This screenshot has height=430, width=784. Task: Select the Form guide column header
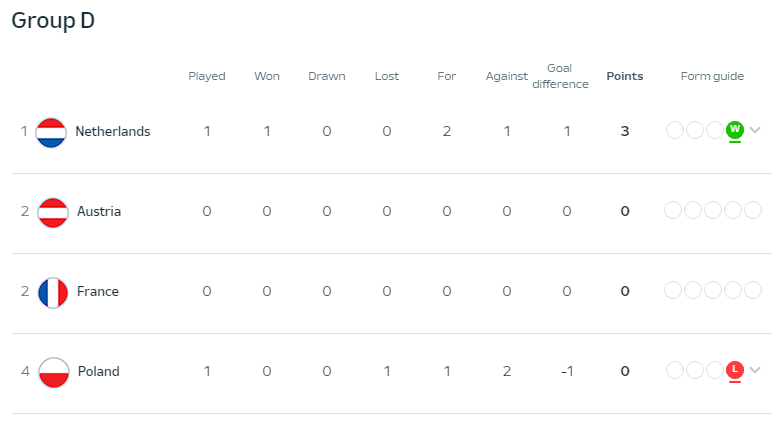712,76
